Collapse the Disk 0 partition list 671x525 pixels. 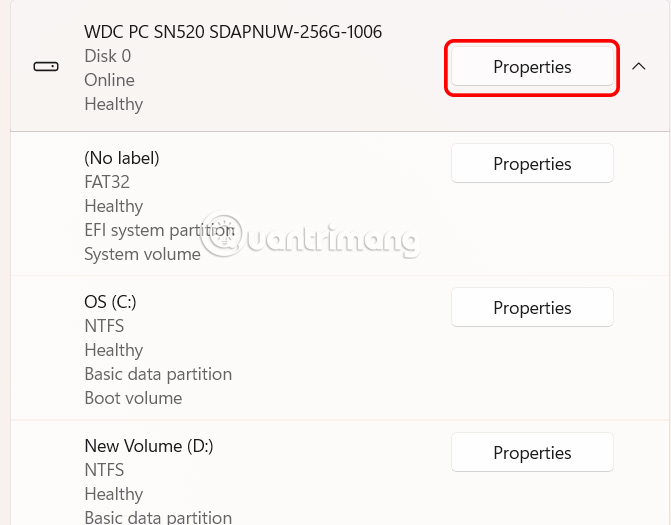pyautogui.click(x=639, y=67)
